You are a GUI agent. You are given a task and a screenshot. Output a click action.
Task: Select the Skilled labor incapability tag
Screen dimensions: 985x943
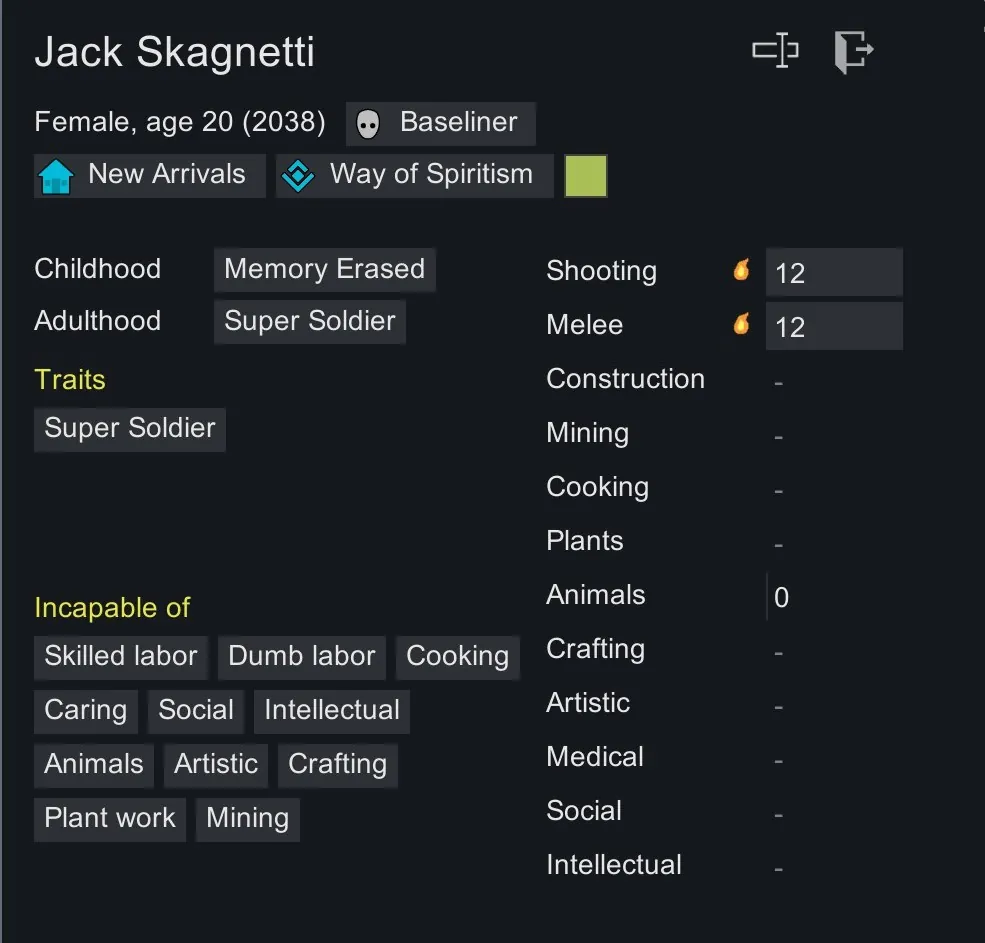pyautogui.click(x=121, y=657)
